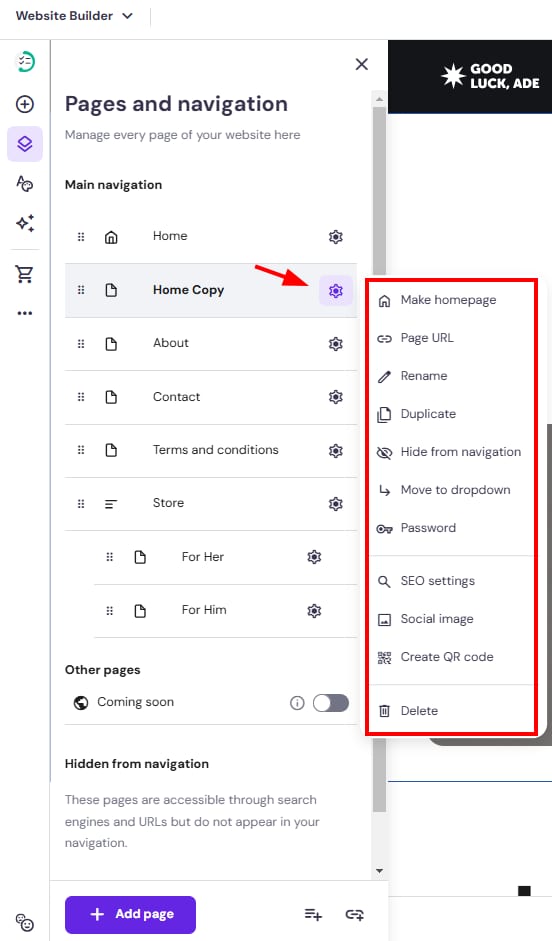Image resolution: width=552 pixels, height=941 pixels.
Task: Open settings gear for About page
Action: pos(335,343)
